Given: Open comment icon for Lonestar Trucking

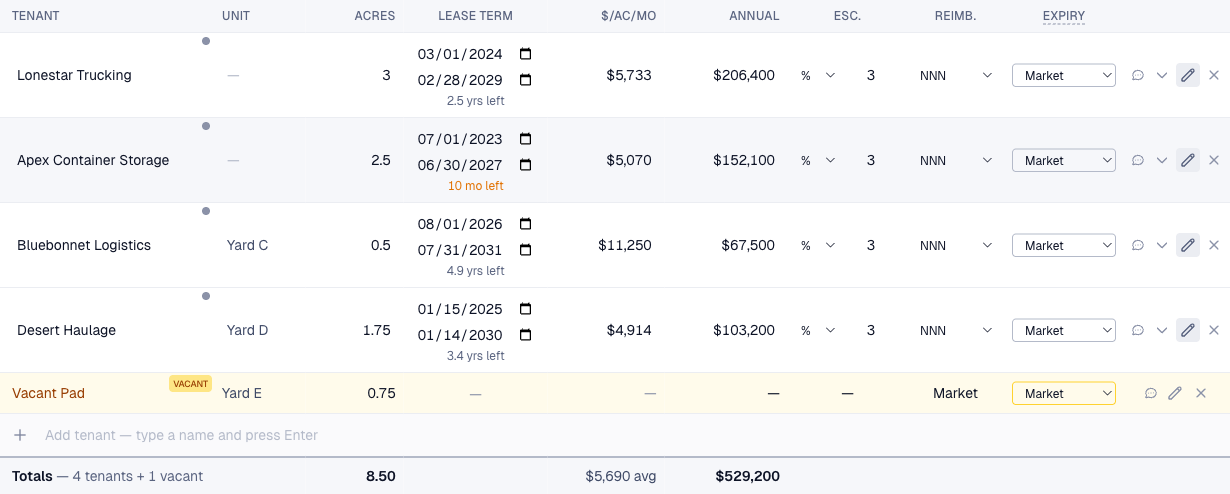Looking at the screenshot, I should click(1137, 75).
